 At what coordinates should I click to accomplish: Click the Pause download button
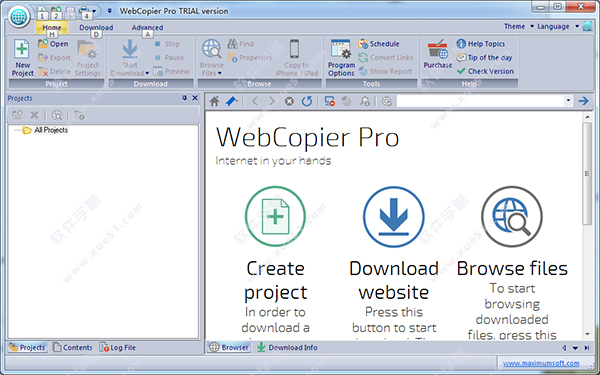click(x=169, y=58)
